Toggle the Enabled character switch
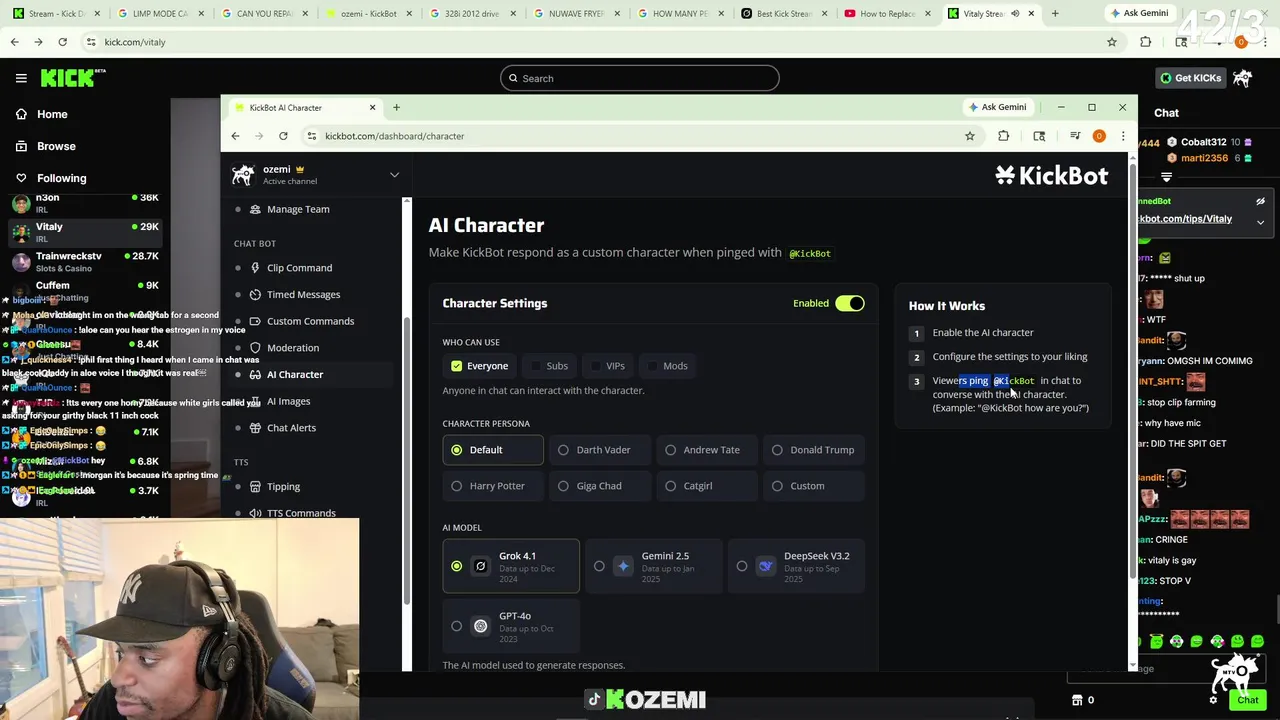 (x=849, y=303)
